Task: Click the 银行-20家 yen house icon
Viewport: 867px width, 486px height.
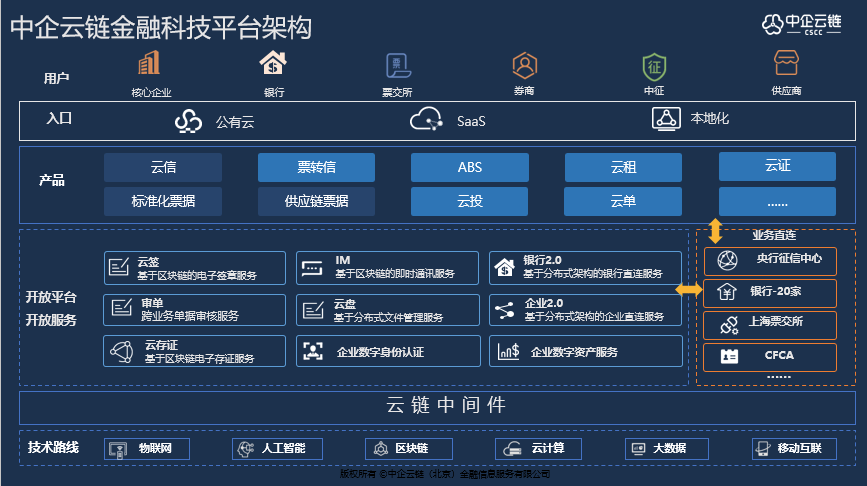Action: point(727,291)
